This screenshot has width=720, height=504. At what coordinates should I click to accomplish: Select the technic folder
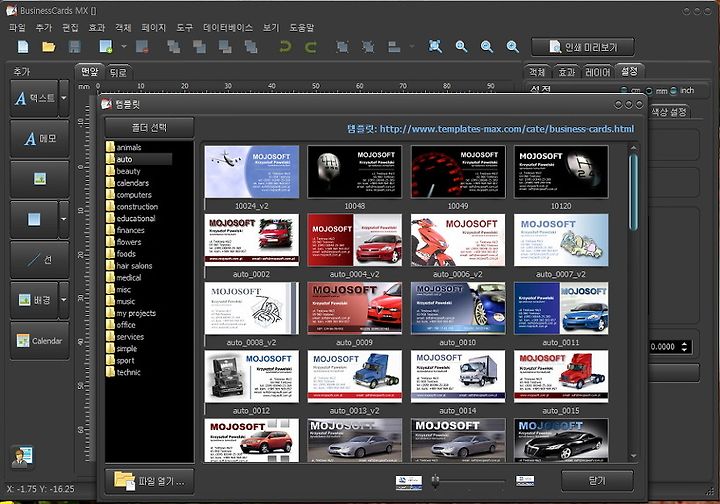pyautogui.click(x=129, y=372)
